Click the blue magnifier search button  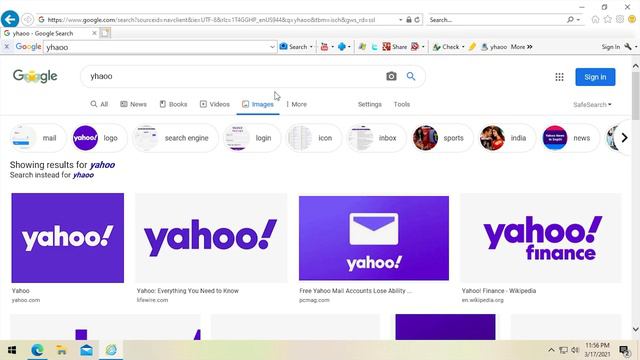click(x=411, y=76)
